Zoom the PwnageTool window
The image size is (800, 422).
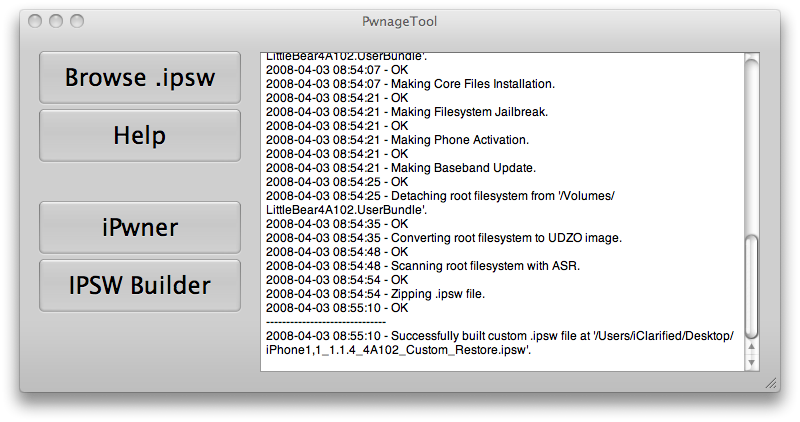[77, 21]
